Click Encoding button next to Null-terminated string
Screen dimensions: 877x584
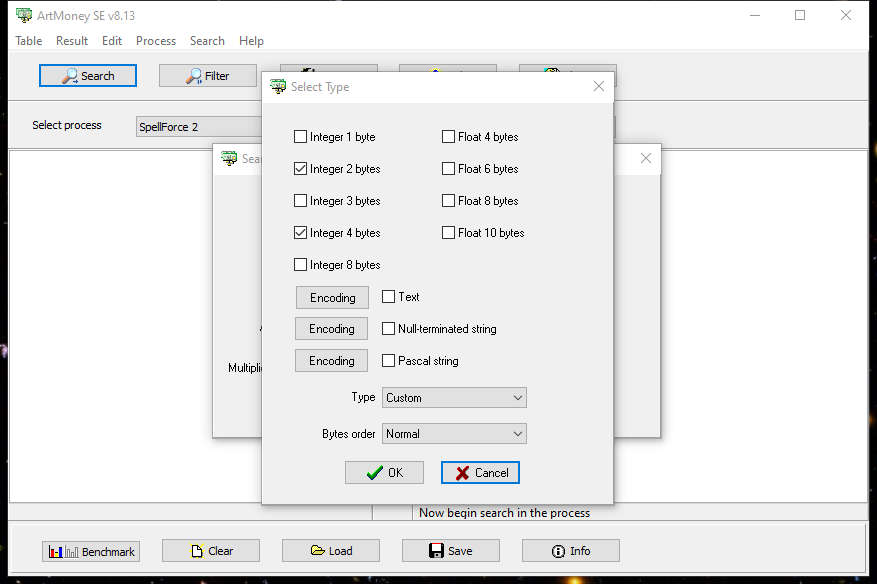(332, 328)
